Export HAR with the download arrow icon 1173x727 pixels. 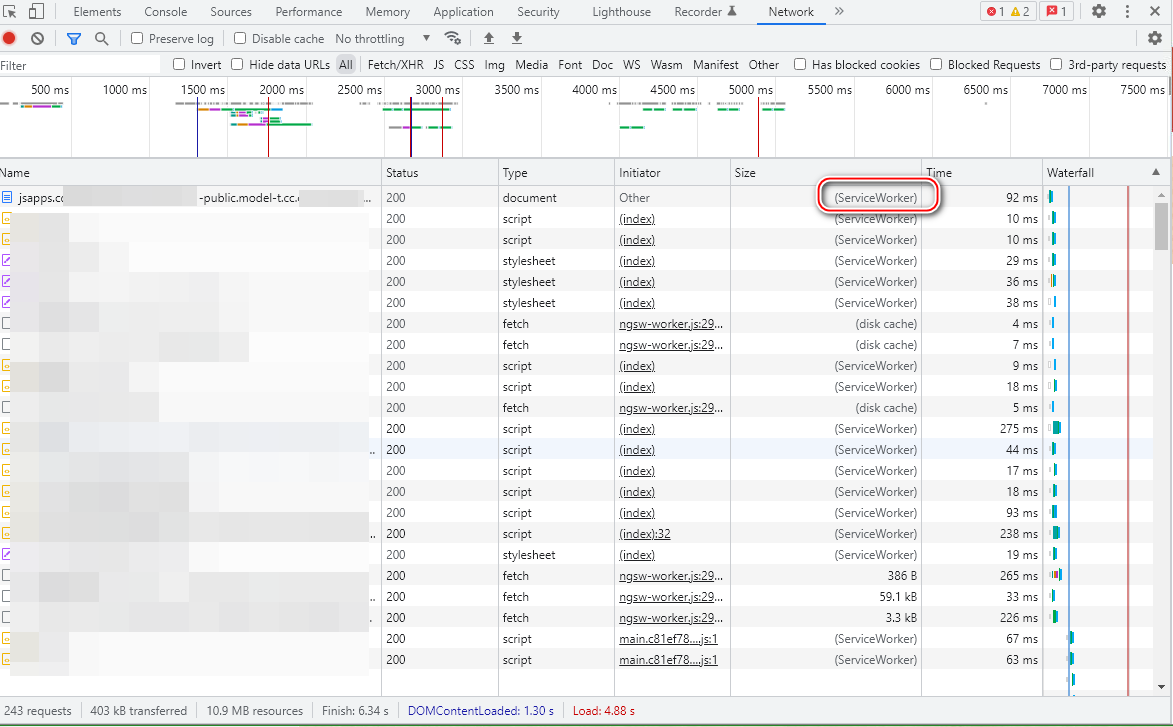click(x=517, y=38)
